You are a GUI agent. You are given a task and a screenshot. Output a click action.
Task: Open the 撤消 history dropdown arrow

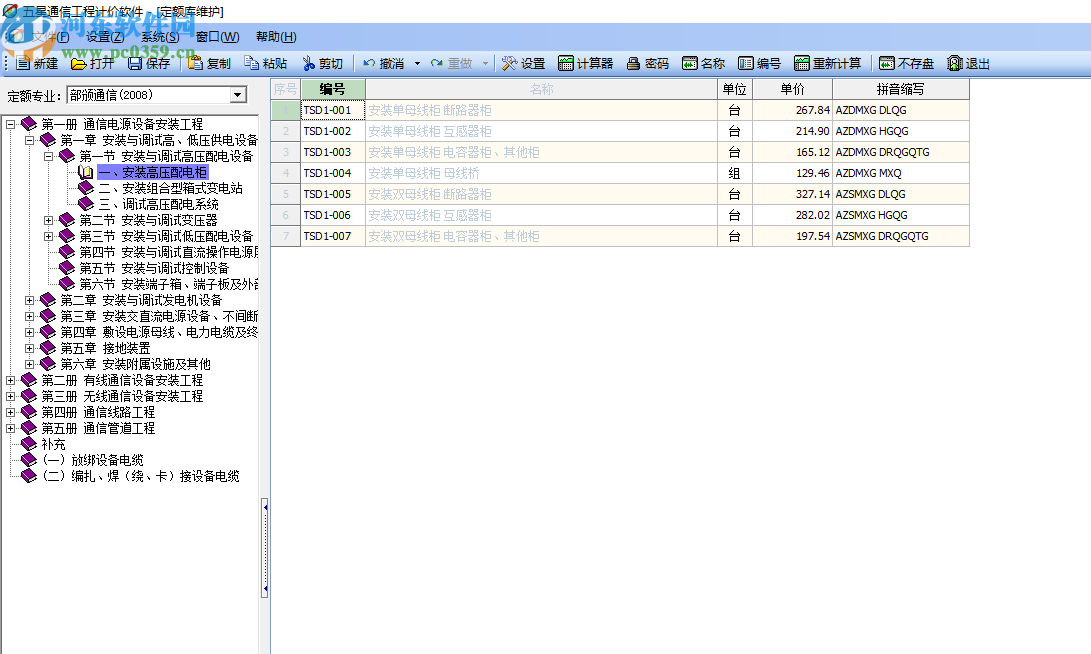(417, 63)
